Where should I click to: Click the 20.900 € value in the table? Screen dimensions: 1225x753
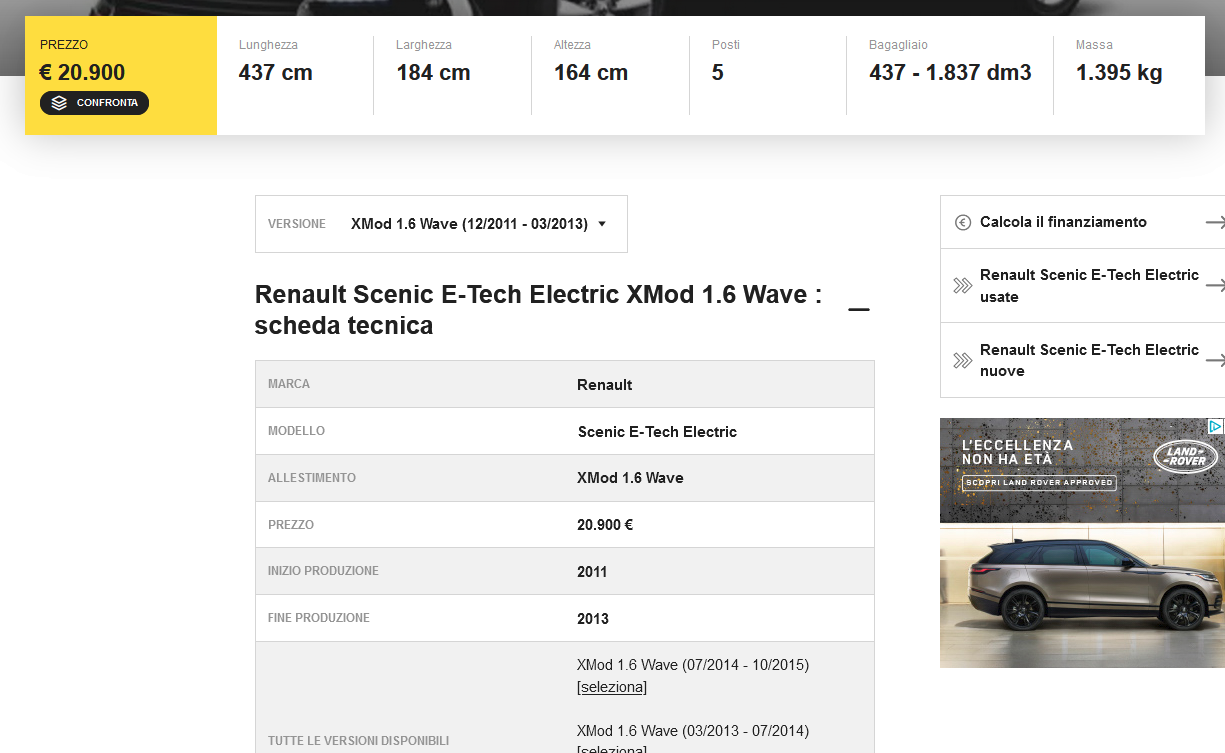tap(605, 525)
